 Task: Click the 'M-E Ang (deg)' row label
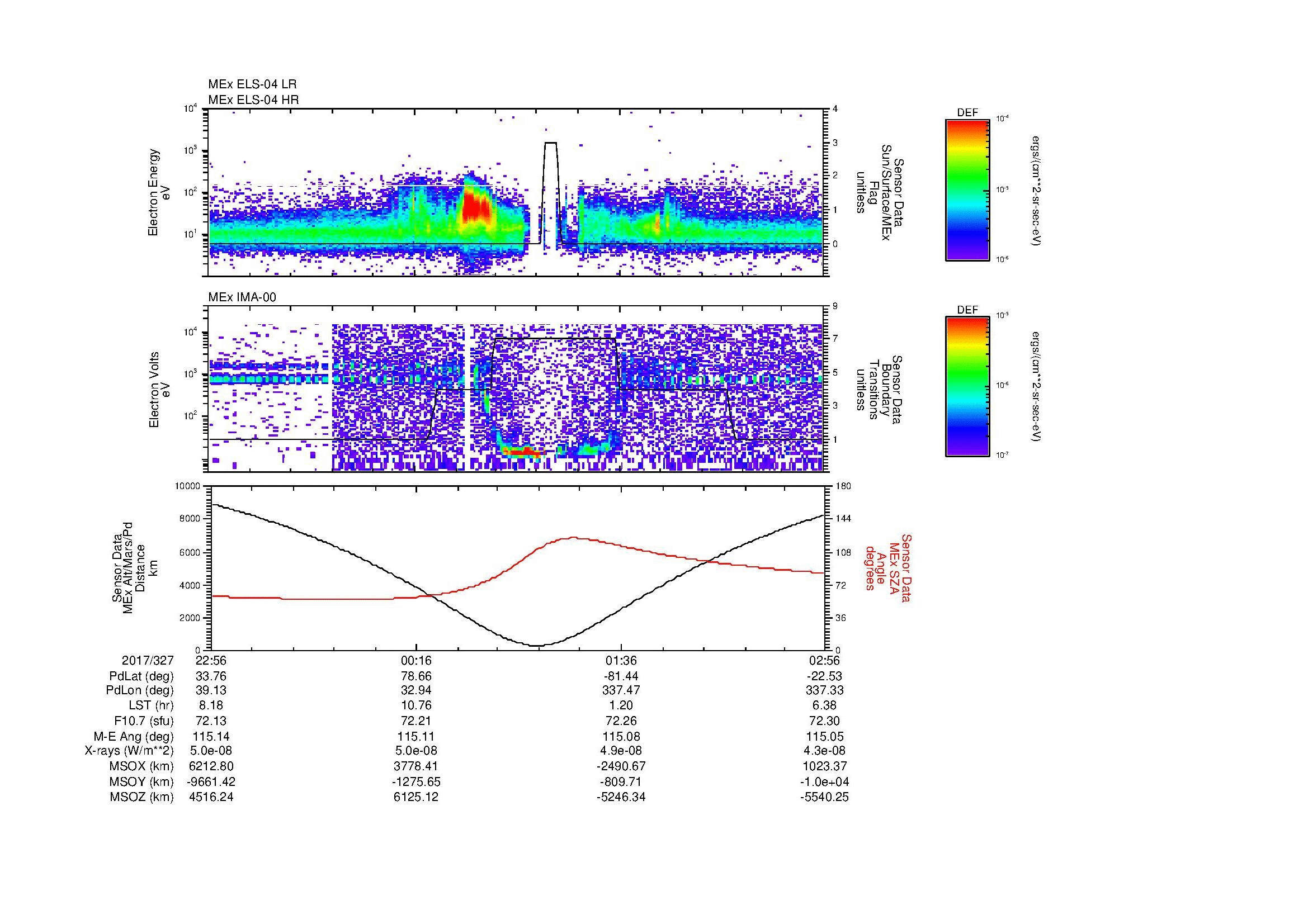click(134, 737)
